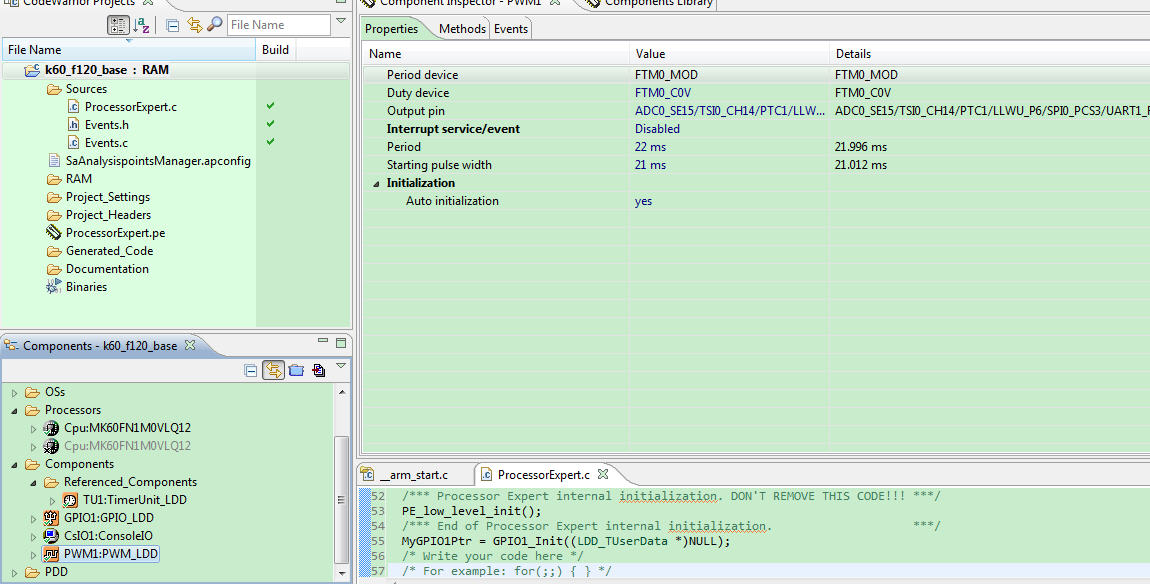1150x584 pixels.
Task: Select the ProcessorExpert.c editor tab
Action: (543, 475)
